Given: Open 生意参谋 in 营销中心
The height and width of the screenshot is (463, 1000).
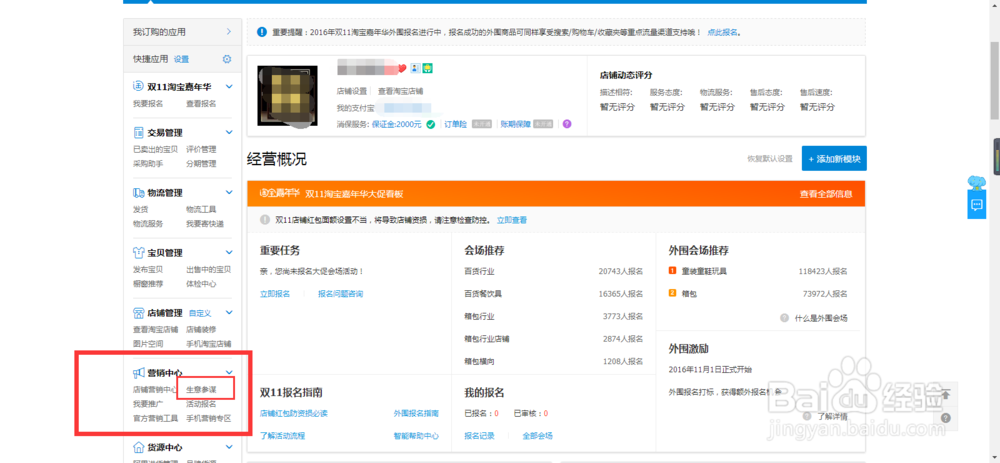Looking at the screenshot, I should tap(201, 389).
